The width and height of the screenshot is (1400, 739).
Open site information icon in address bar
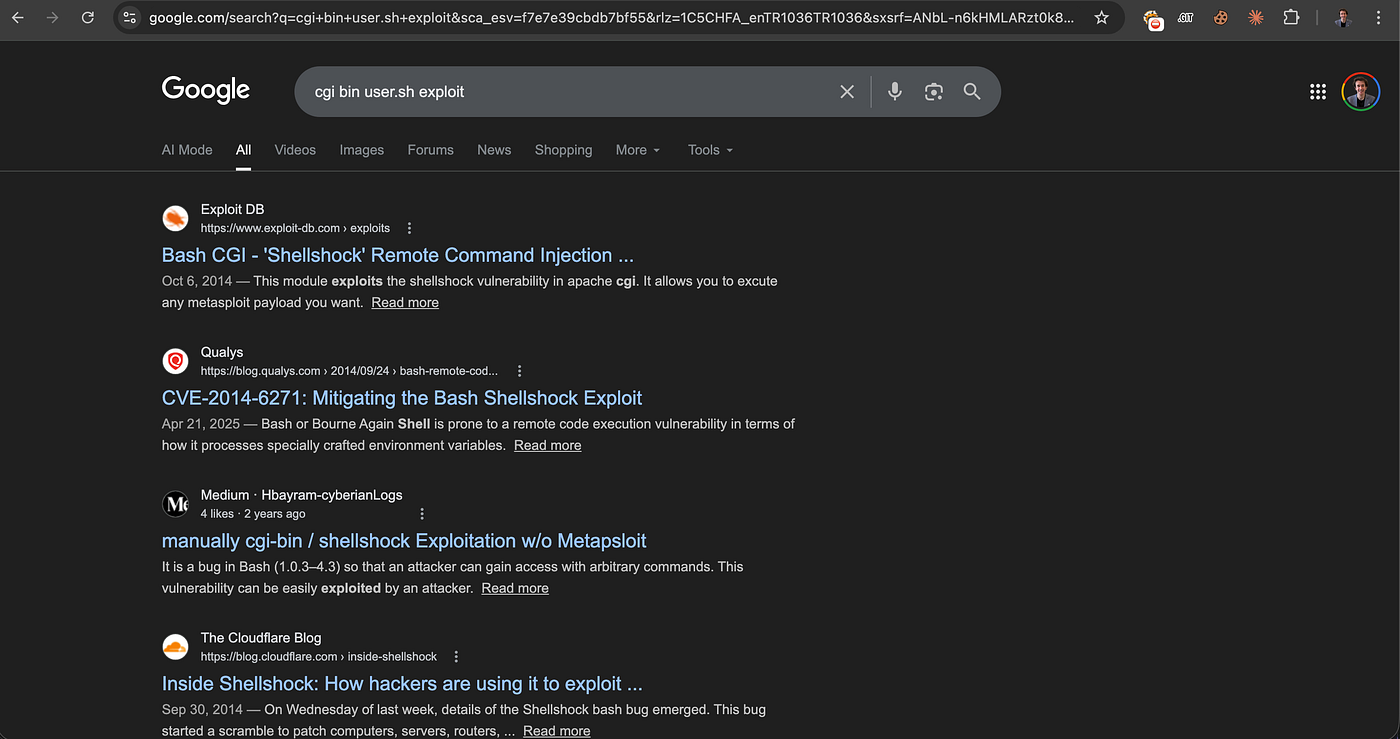click(129, 18)
